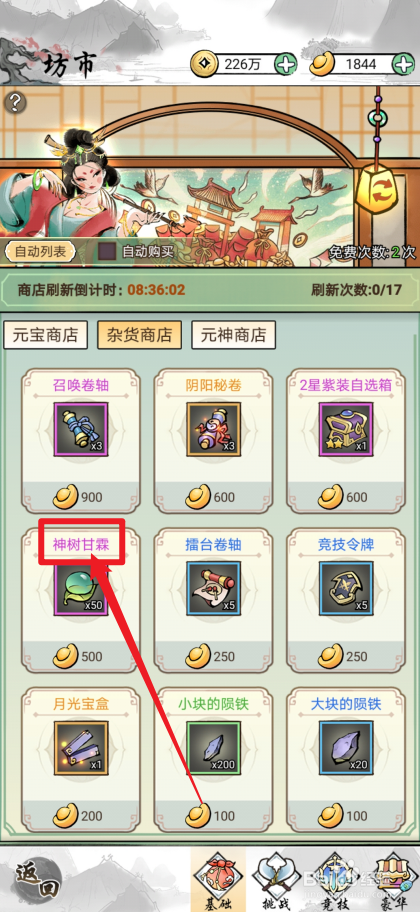Switch to the 元宝商店 tab

[45, 334]
